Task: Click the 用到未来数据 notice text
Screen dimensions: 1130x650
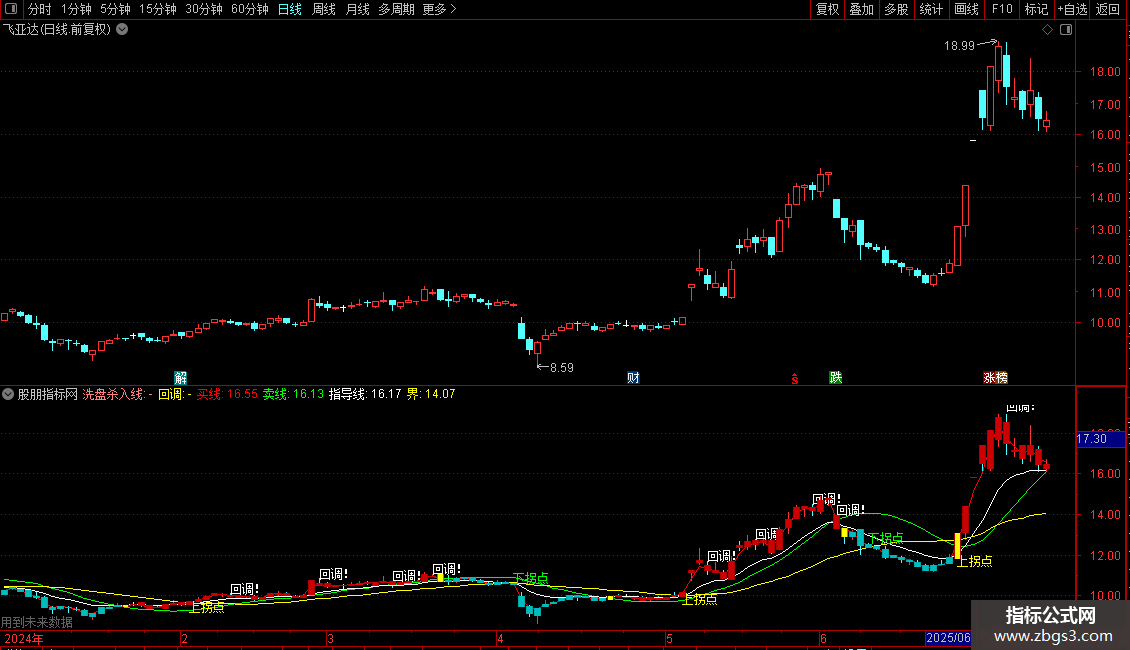Action: click(37, 622)
